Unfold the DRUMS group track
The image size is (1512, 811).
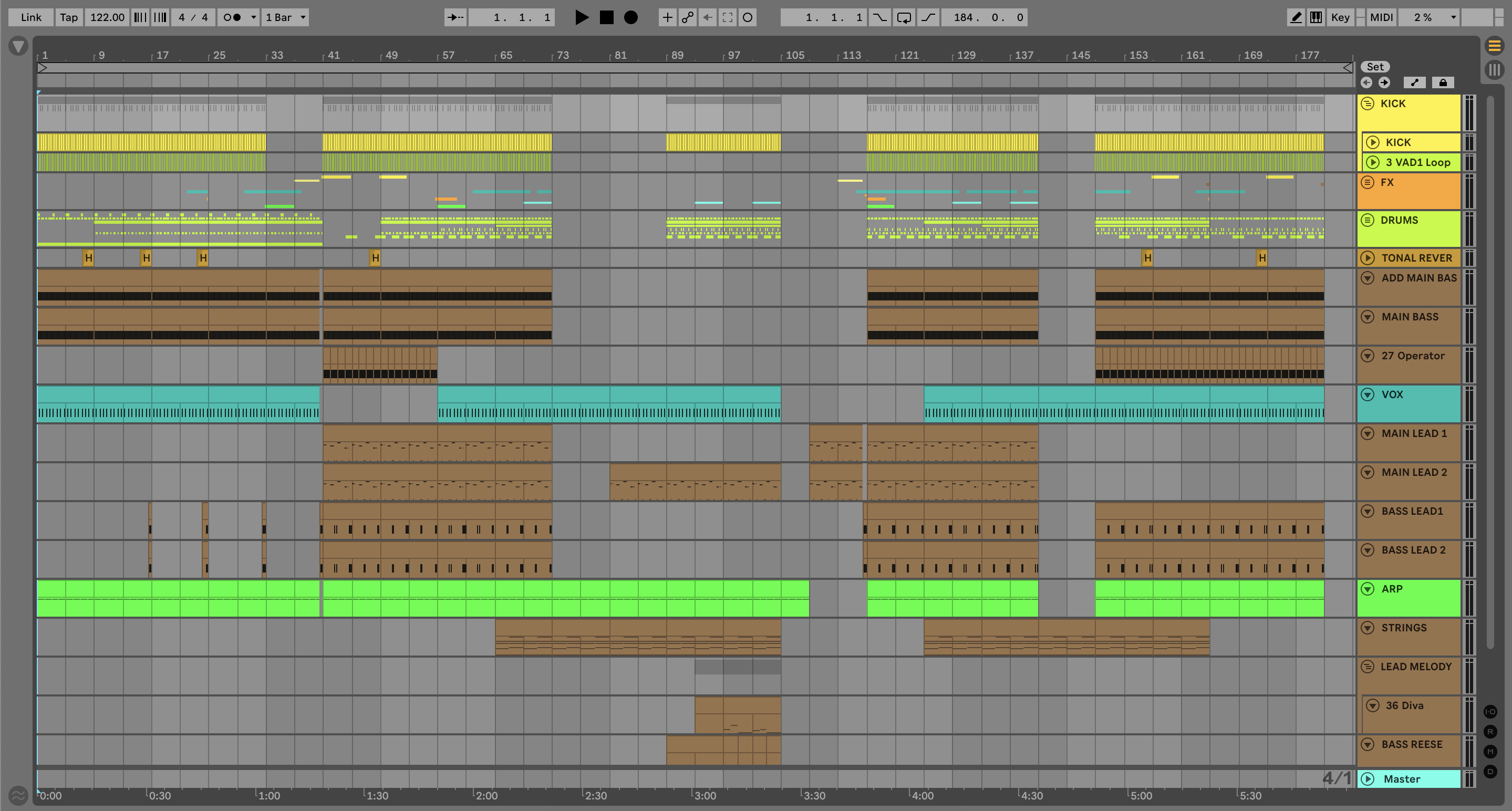[x=1368, y=220]
